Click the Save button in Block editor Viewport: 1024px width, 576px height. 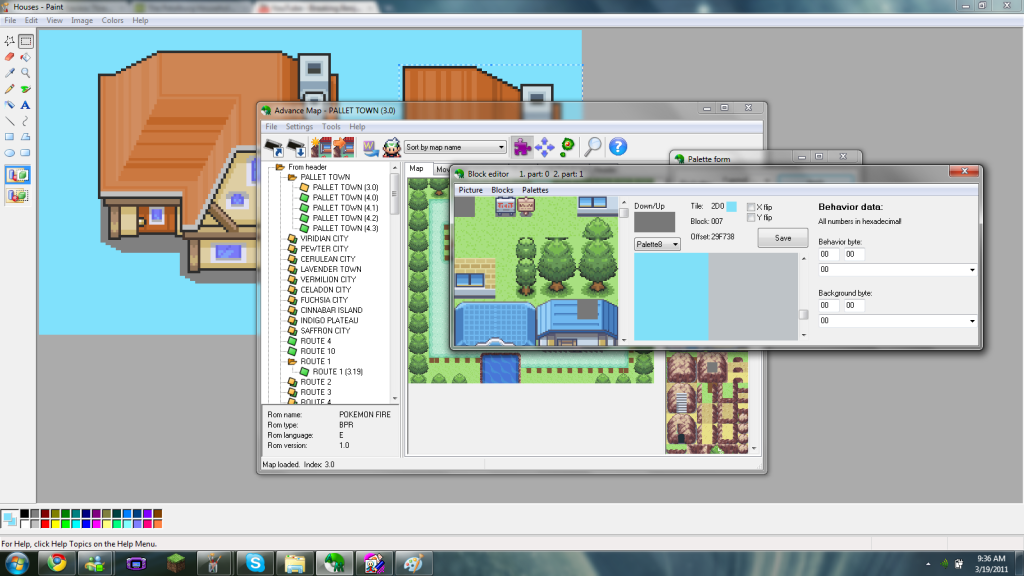tap(782, 238)
